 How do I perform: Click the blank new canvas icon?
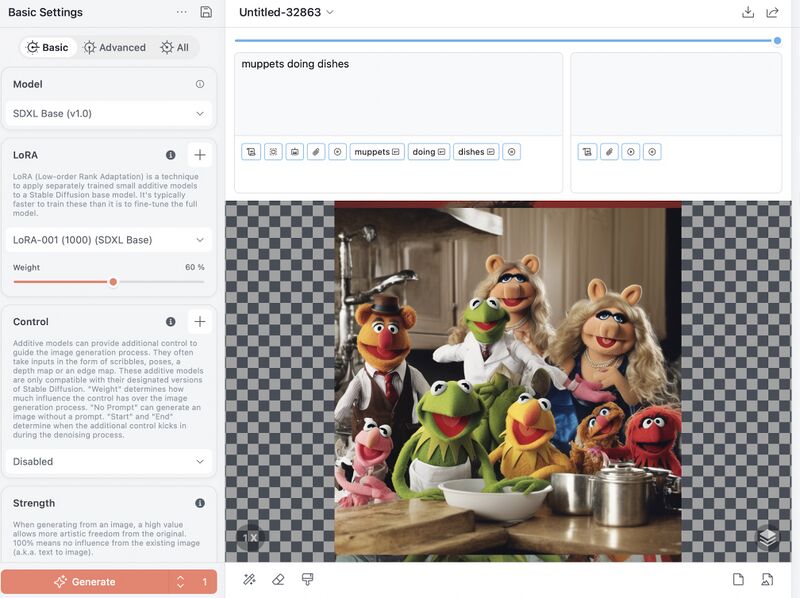point(738,580)
